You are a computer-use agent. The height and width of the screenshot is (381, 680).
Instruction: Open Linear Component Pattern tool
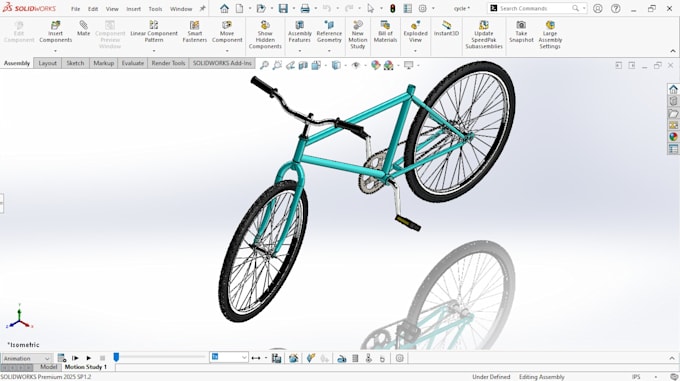[x=154, y=32]
